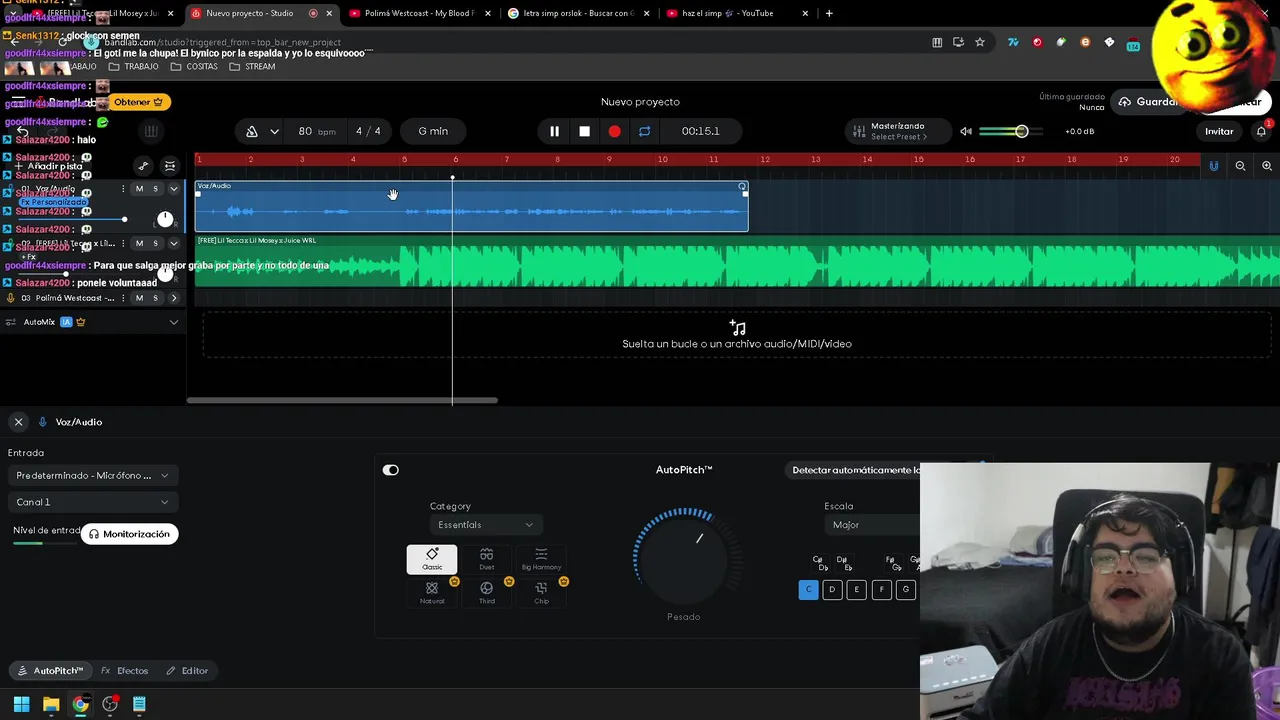Select the Big Harmony AutoPitch preset

pyautogui.click(x=541, y=560)
